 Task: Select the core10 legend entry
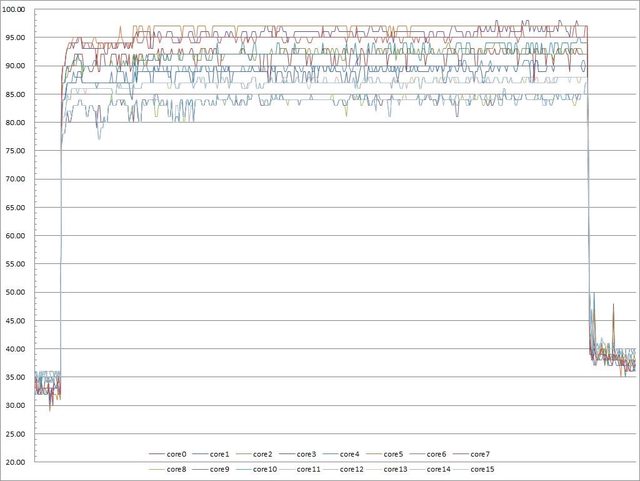266,468
